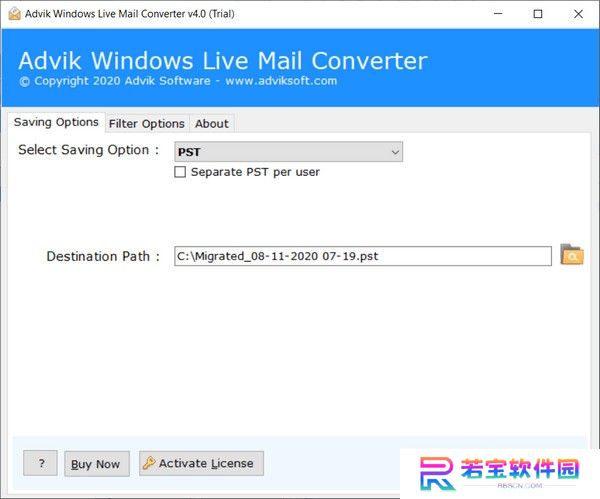Click the Destination Path label

[x=103, y=256]
